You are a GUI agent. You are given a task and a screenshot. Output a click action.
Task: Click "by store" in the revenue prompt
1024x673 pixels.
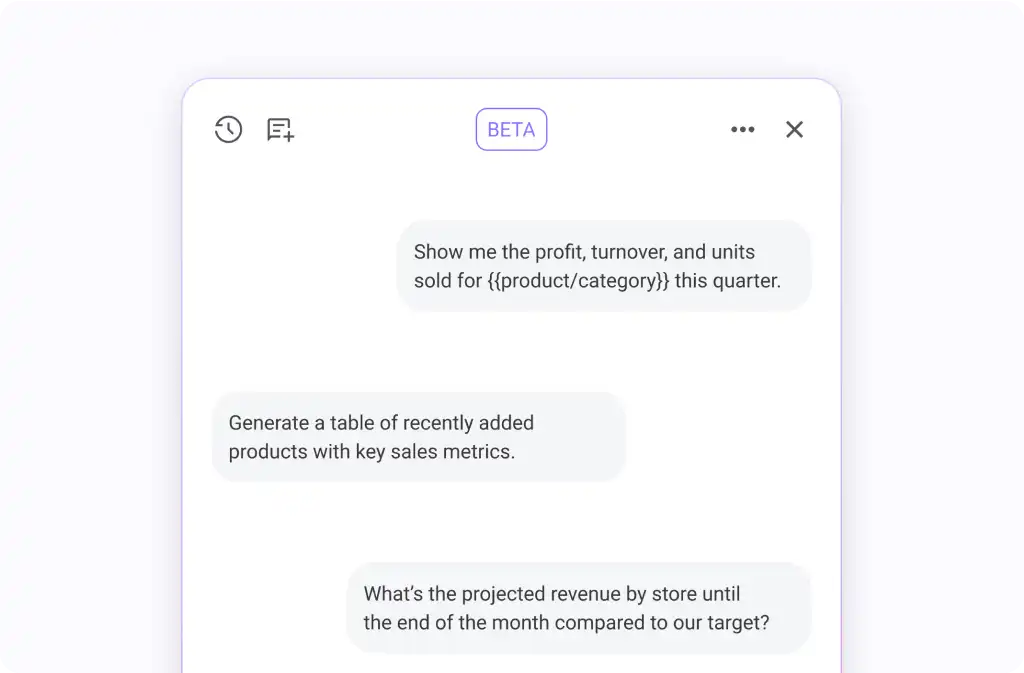pyautogui.click(x=659, y=594)
